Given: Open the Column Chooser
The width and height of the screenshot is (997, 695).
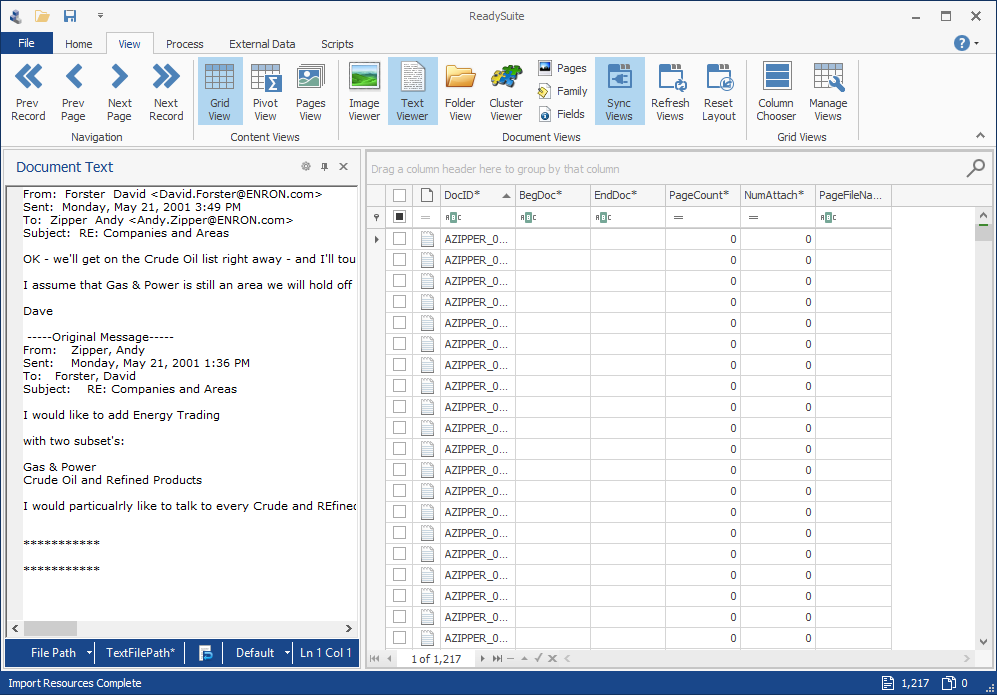Looking at the screenshot, I should click(776, 92).
